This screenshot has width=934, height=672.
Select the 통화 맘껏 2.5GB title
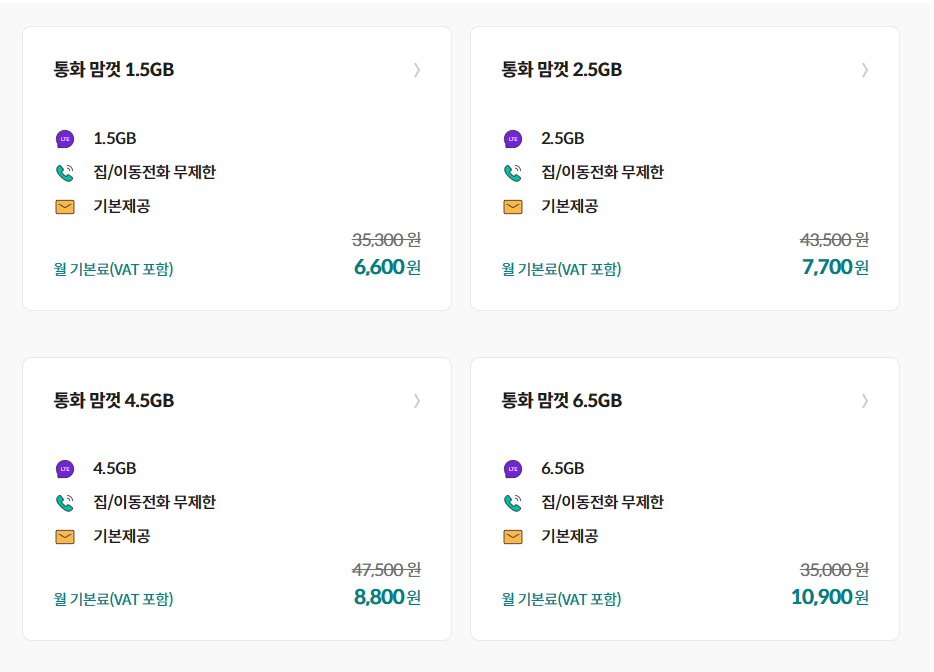click(x=562, y=70)
